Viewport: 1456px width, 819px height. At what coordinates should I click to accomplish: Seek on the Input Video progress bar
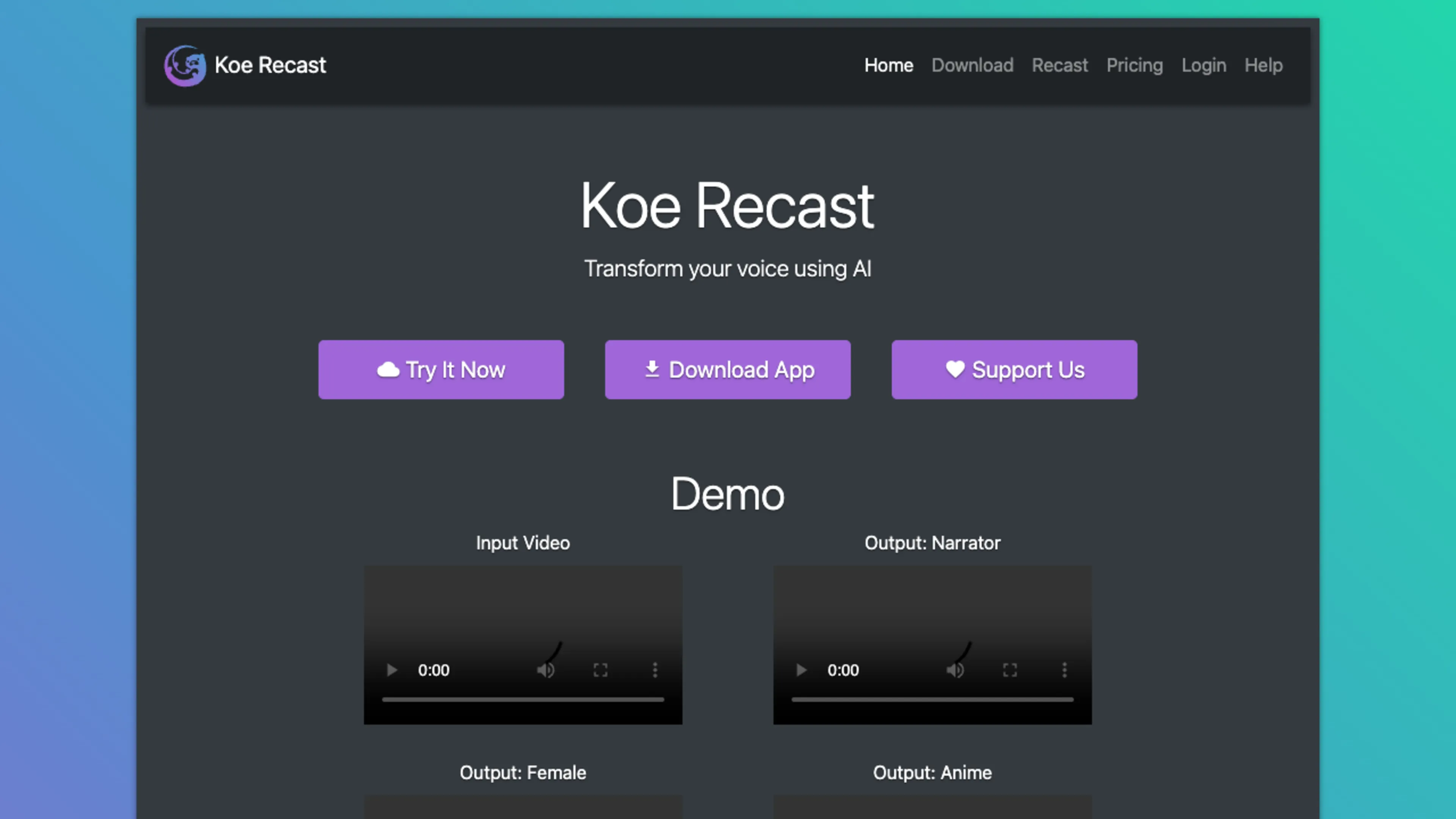click(x=523, y=699)
